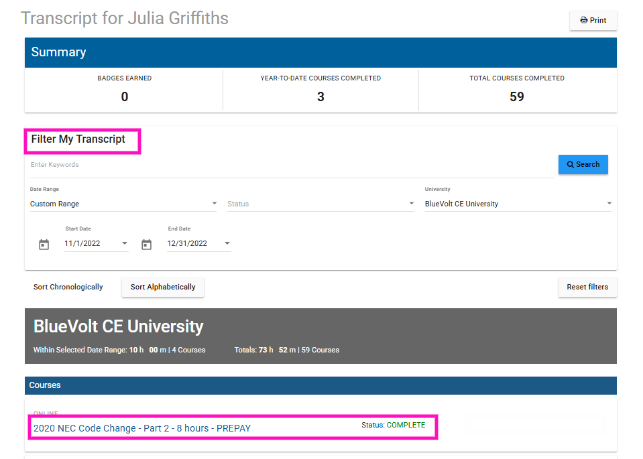Click the Totals 73 h 52 m text
Screen dimensions: 643x459
point(287,350)
